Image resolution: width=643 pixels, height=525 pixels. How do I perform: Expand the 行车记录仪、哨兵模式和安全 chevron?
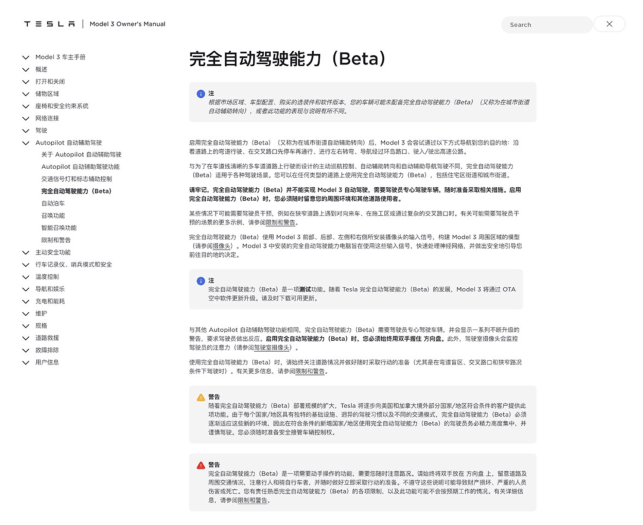coord(26,265)
